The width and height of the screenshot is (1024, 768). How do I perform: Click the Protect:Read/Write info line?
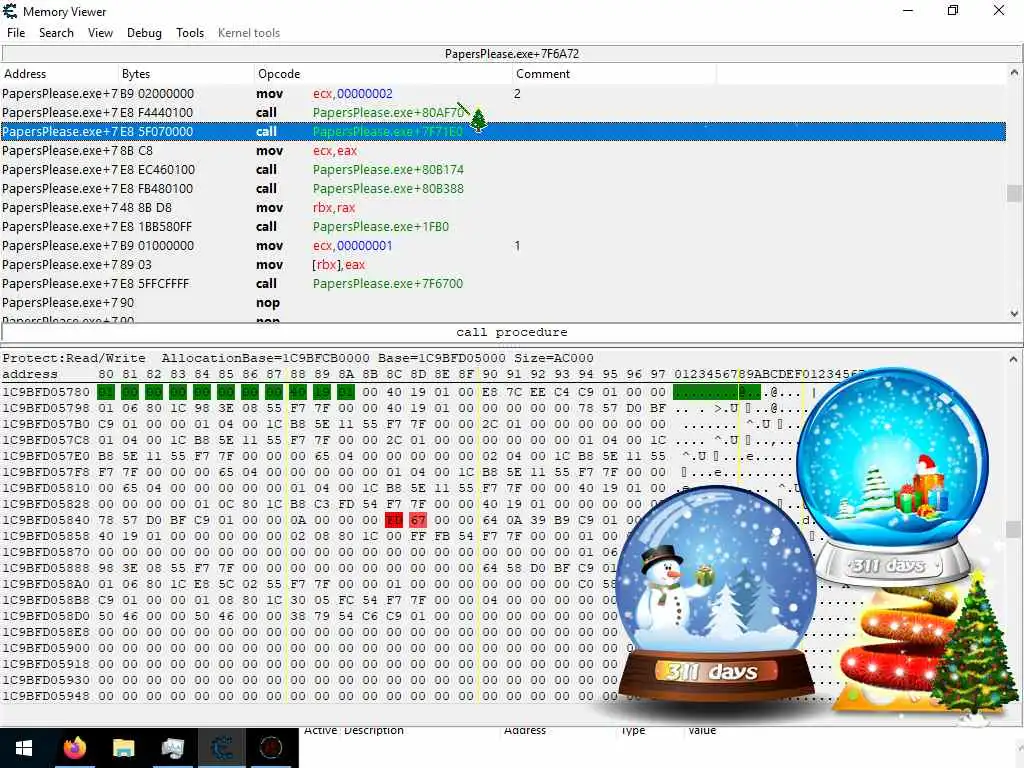(x=298, y=358)
